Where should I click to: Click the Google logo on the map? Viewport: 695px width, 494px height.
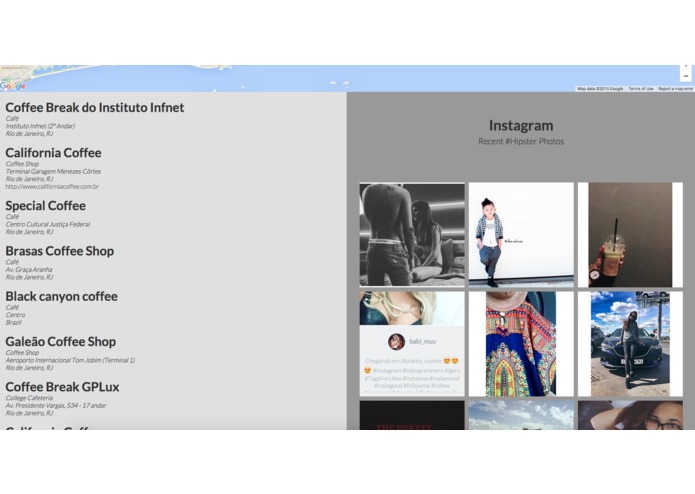[x=13, y=86]
